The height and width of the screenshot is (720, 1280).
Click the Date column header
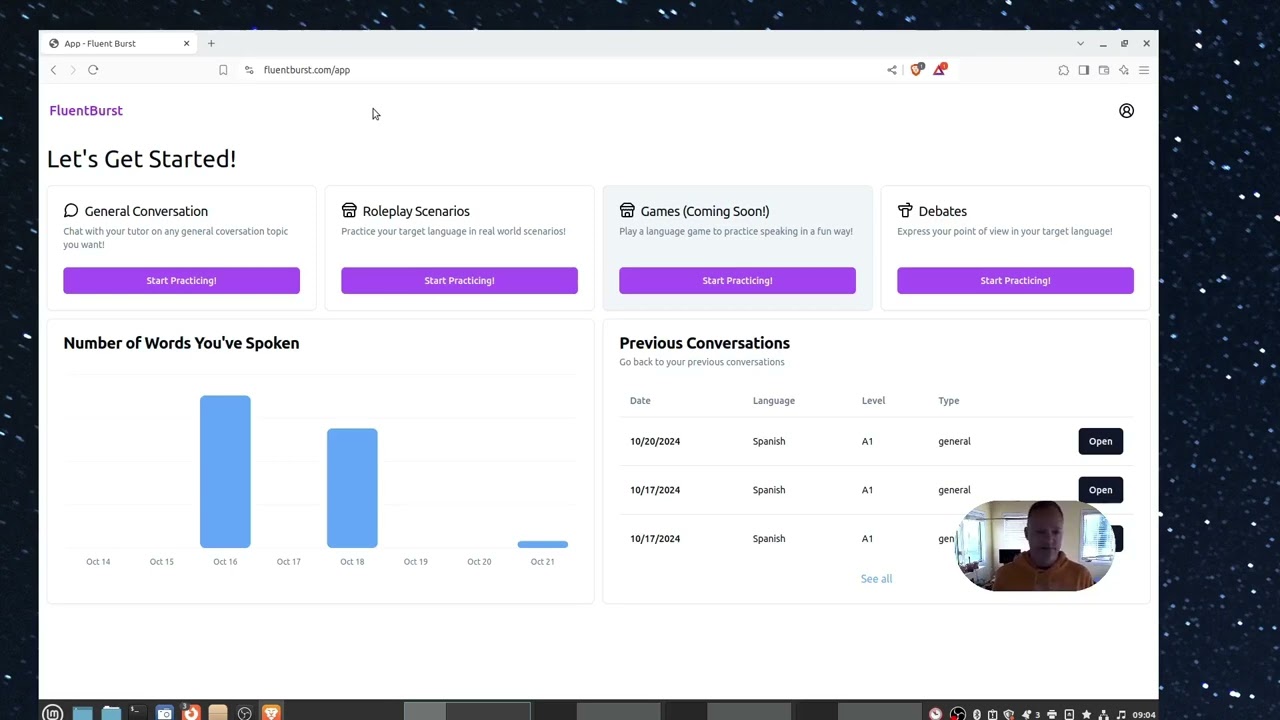tap(640, 401)
